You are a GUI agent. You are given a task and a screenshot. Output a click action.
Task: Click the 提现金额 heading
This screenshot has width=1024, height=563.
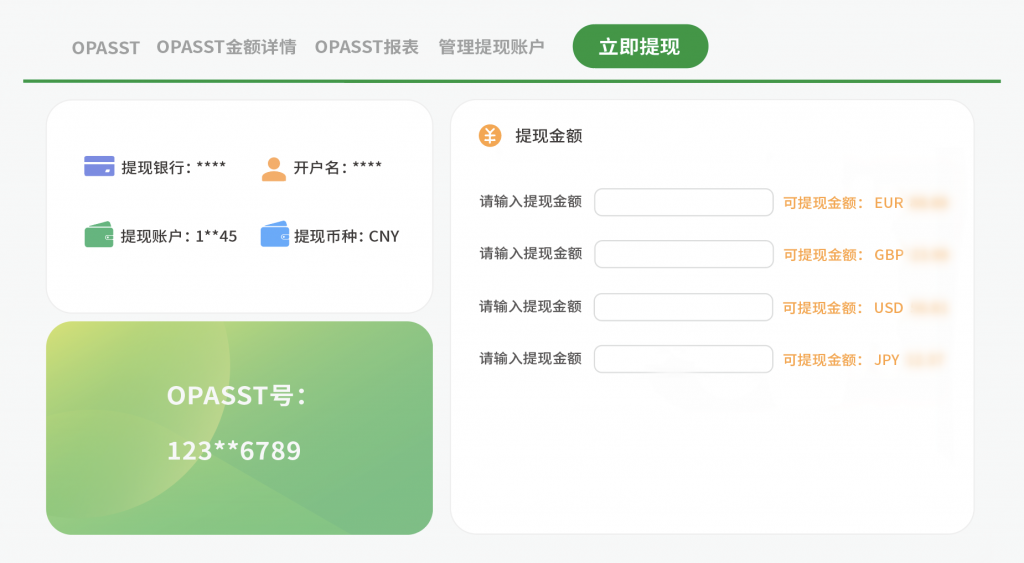[x=549, y=136]
